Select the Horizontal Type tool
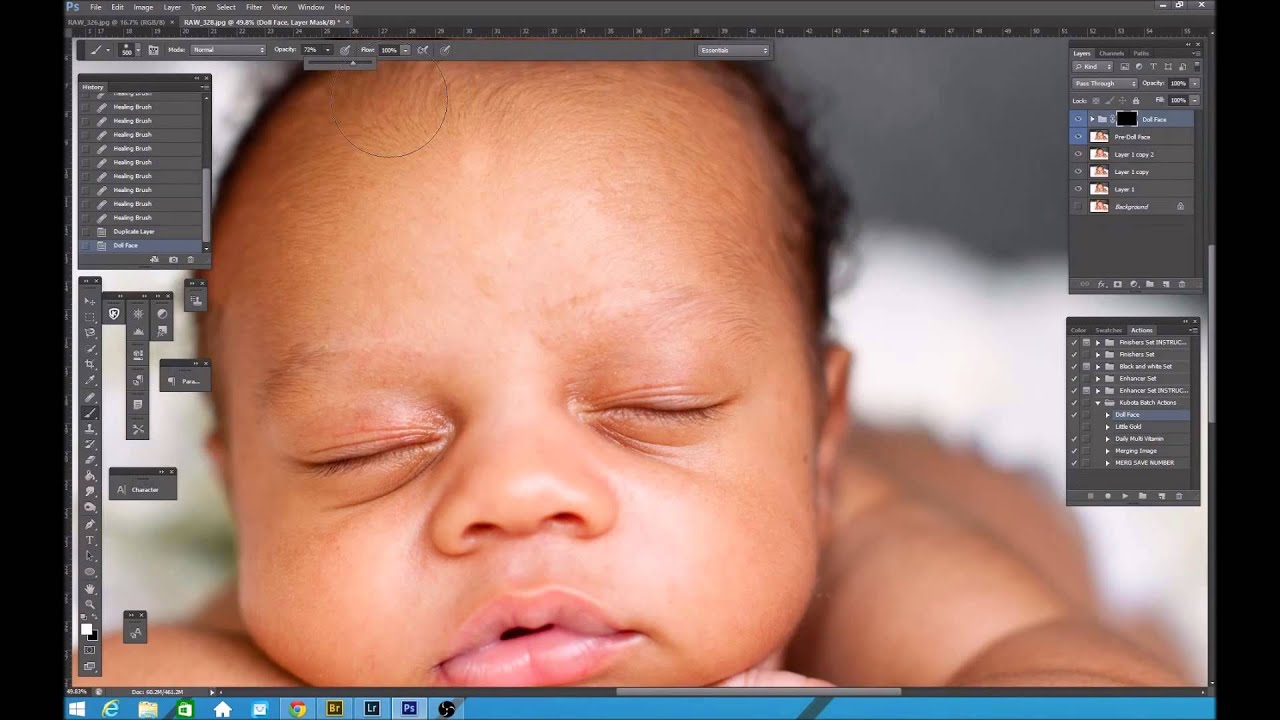 [90, 539]
